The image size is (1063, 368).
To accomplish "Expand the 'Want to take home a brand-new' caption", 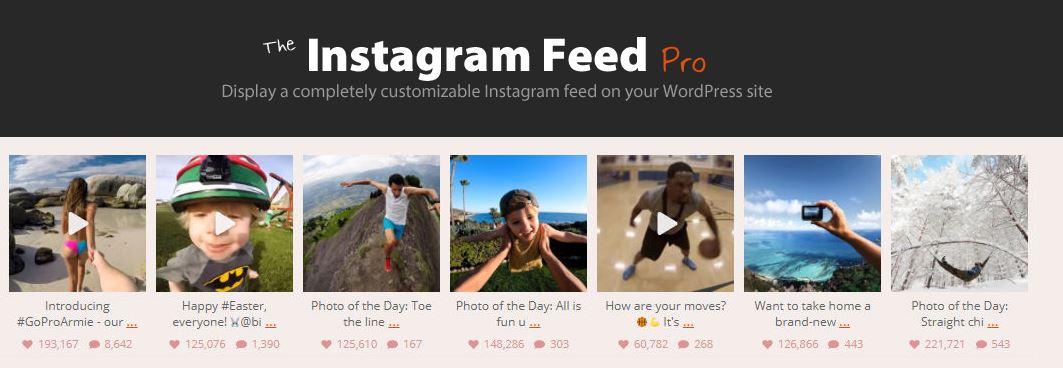I will click(x=845, y=323).
